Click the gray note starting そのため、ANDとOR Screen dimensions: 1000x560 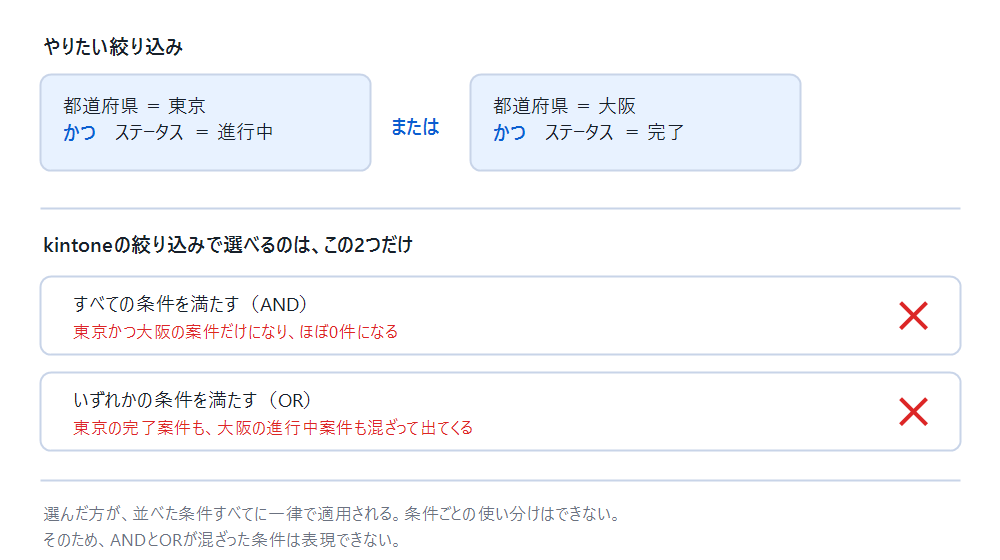(x=222, y=540)
